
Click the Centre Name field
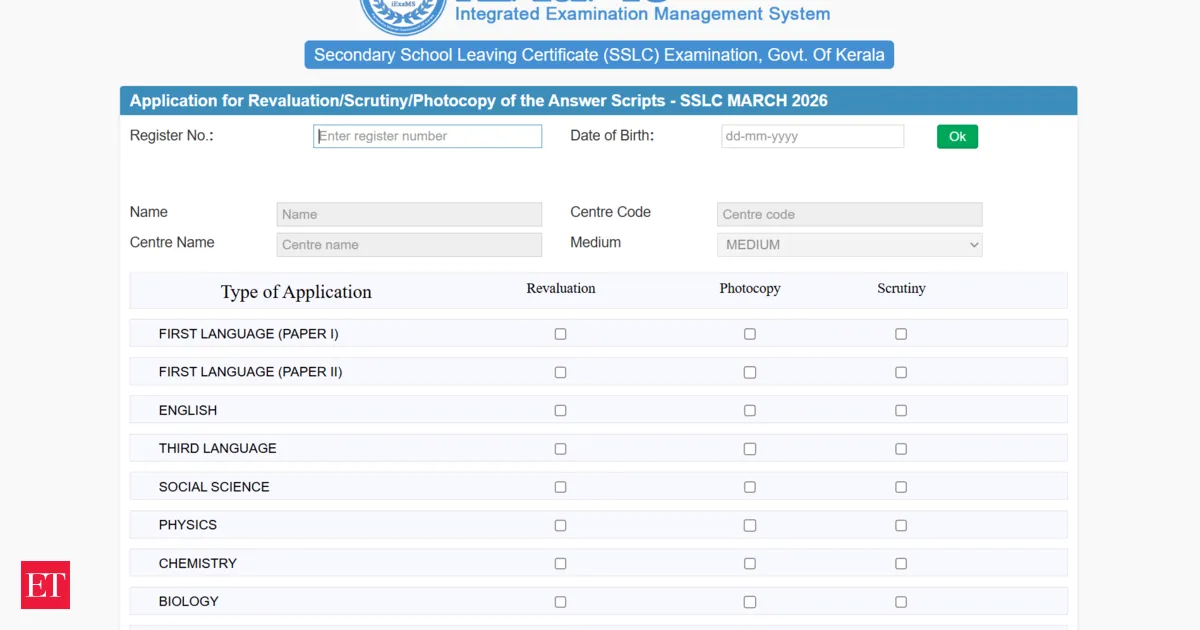[409, 244]
